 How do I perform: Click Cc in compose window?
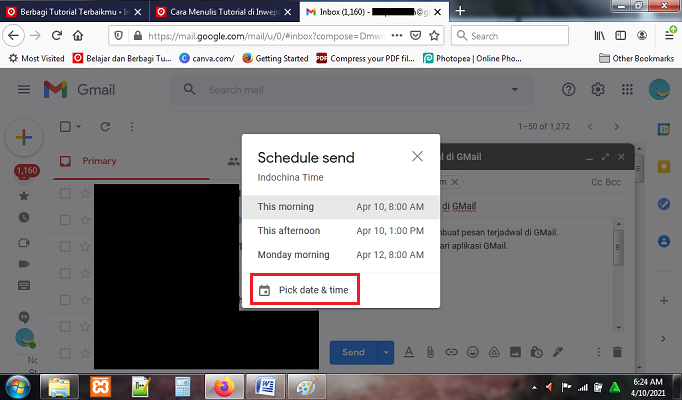597,182
